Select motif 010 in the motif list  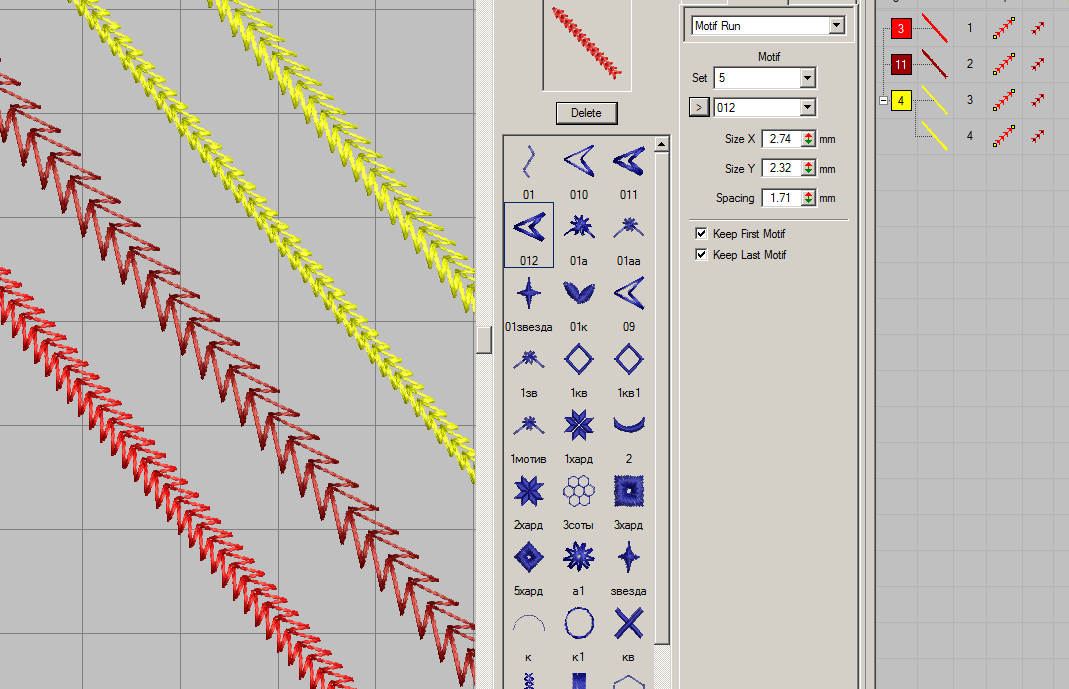click(x=578, y=163)
